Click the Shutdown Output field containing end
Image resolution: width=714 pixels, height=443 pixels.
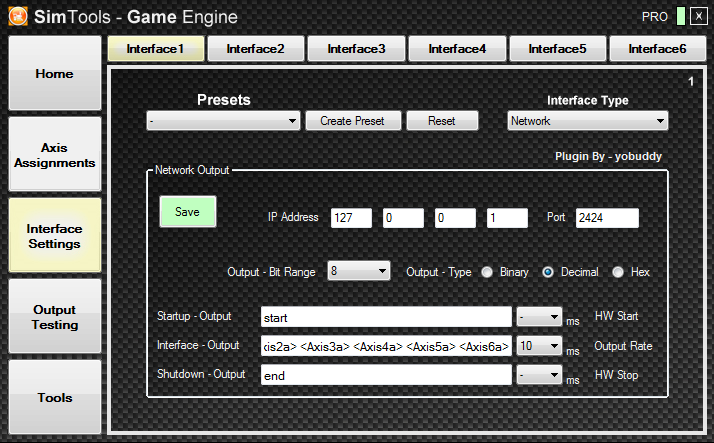pyautogui.click(x=386, y=375)
